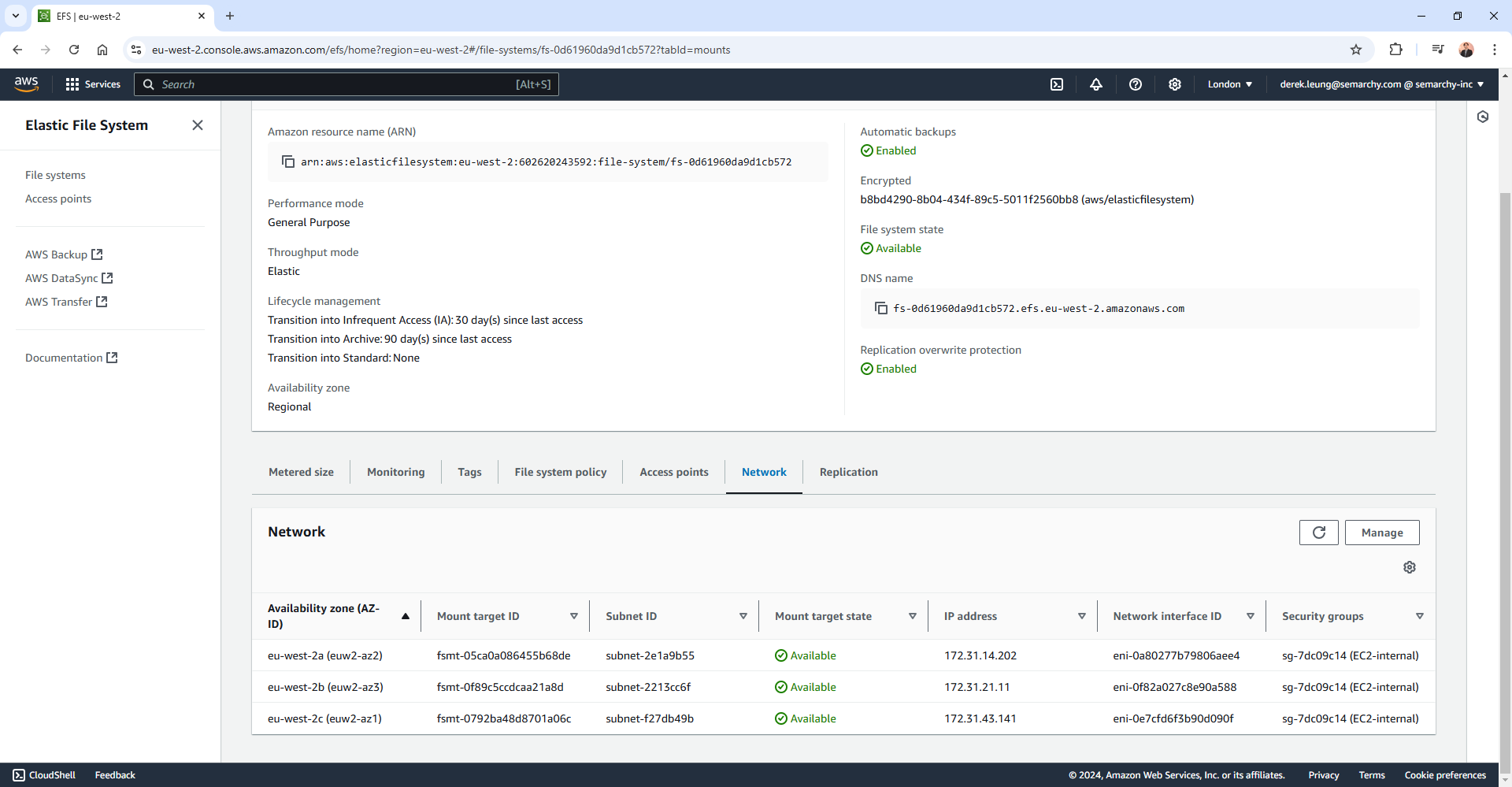This screenshot has width=1512, height=787.
Task: Open a new browser tab
Action: pyautogui.click(x=230, y=16)
